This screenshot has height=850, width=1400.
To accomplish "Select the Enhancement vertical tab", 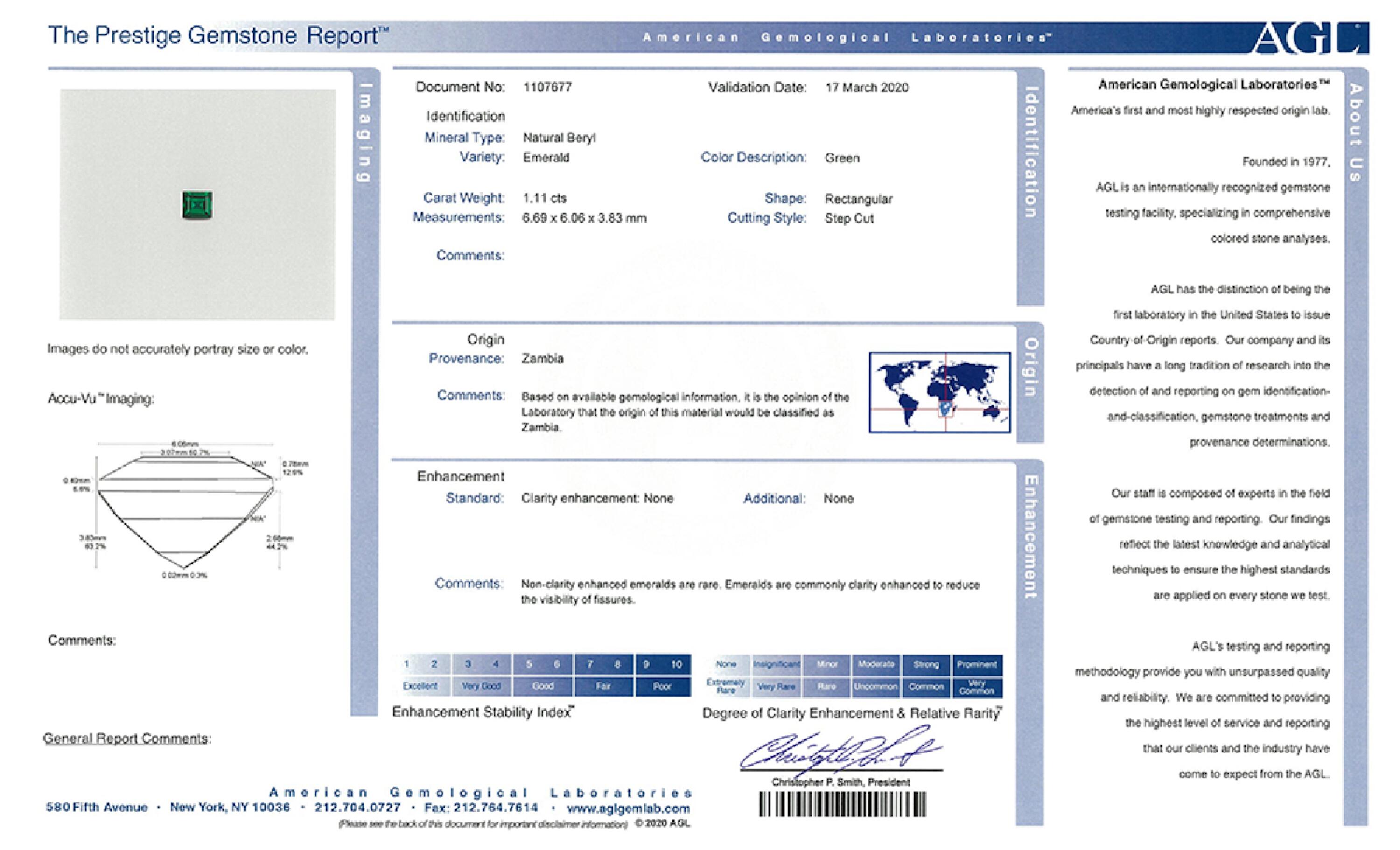I will coord(1031,536).
